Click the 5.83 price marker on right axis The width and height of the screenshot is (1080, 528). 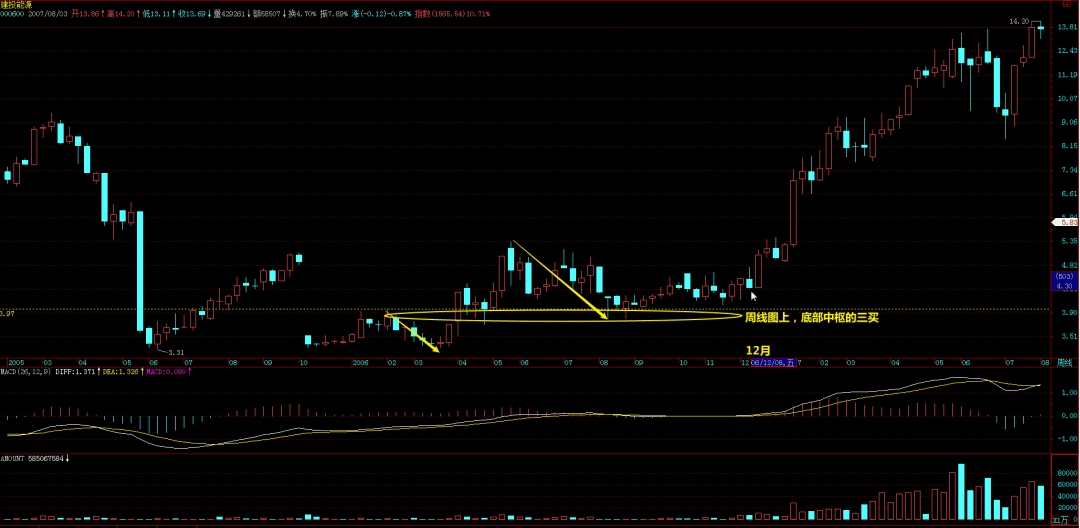(1064, 222)
